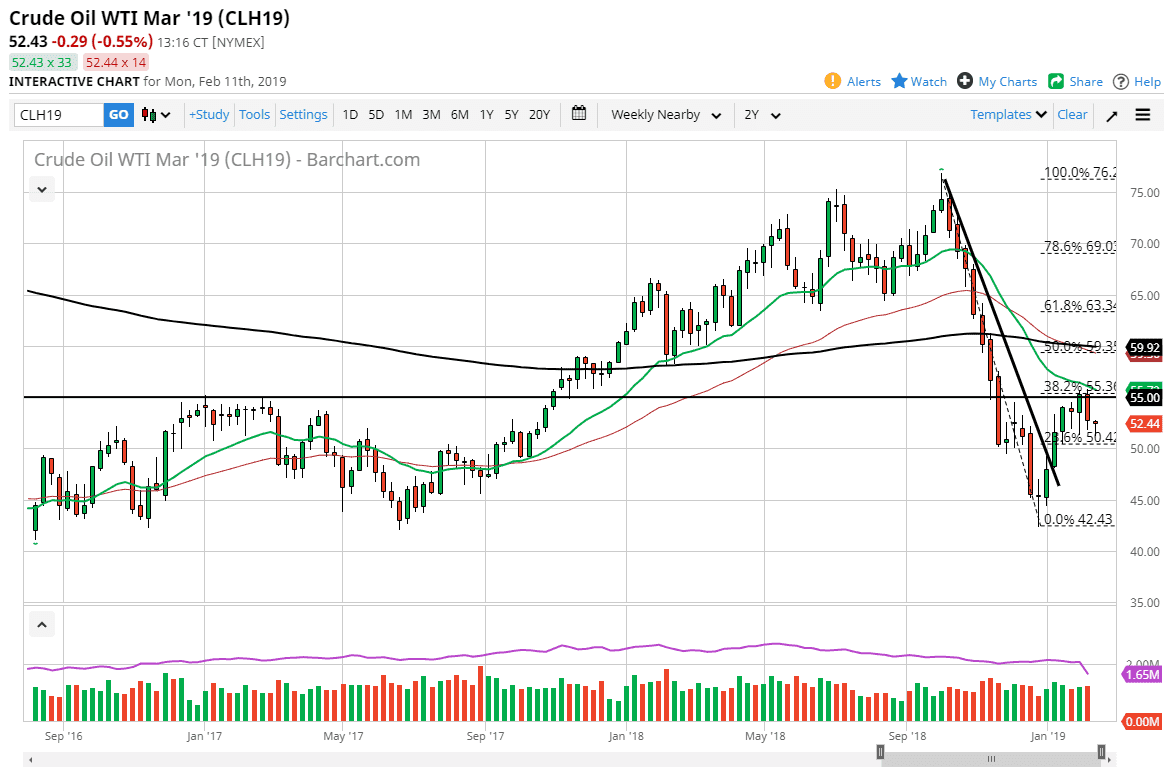Open the hamburger menu icon
Viewport: 1170px width, 773px height.
(x=1143, y=115)
